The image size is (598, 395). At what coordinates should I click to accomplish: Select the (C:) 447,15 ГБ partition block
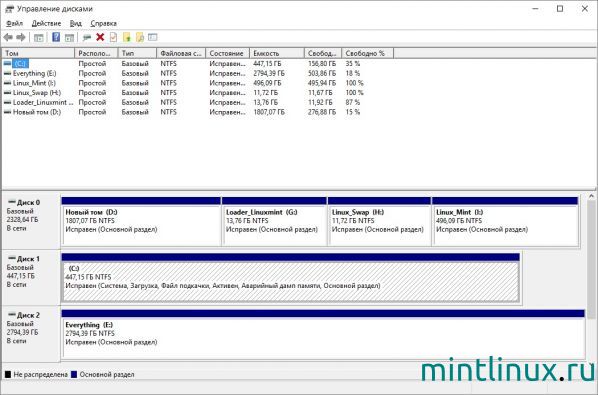291,278
